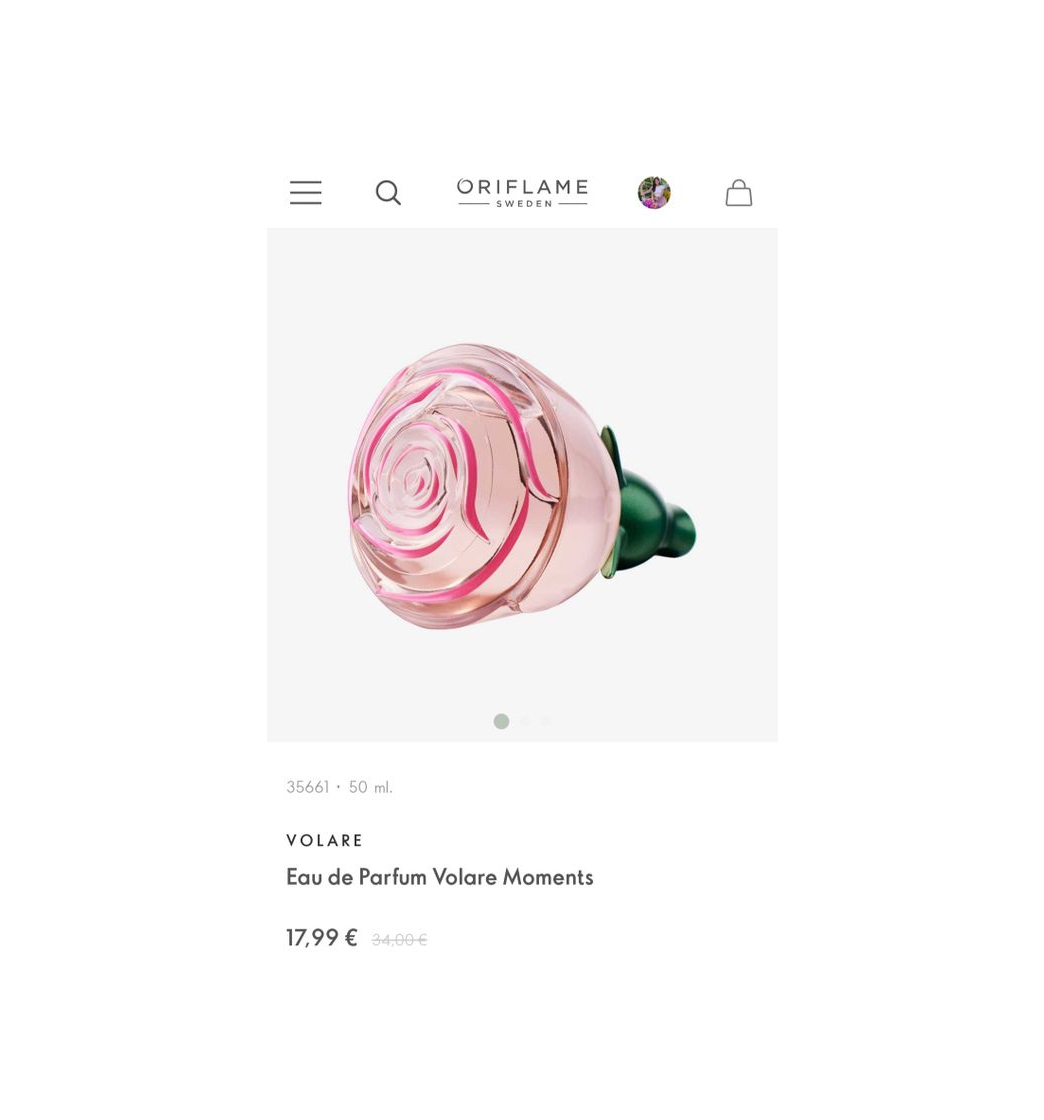Open search with the magnifier icon
The height and width of the screenshot is (1120, 1044).
388,193
